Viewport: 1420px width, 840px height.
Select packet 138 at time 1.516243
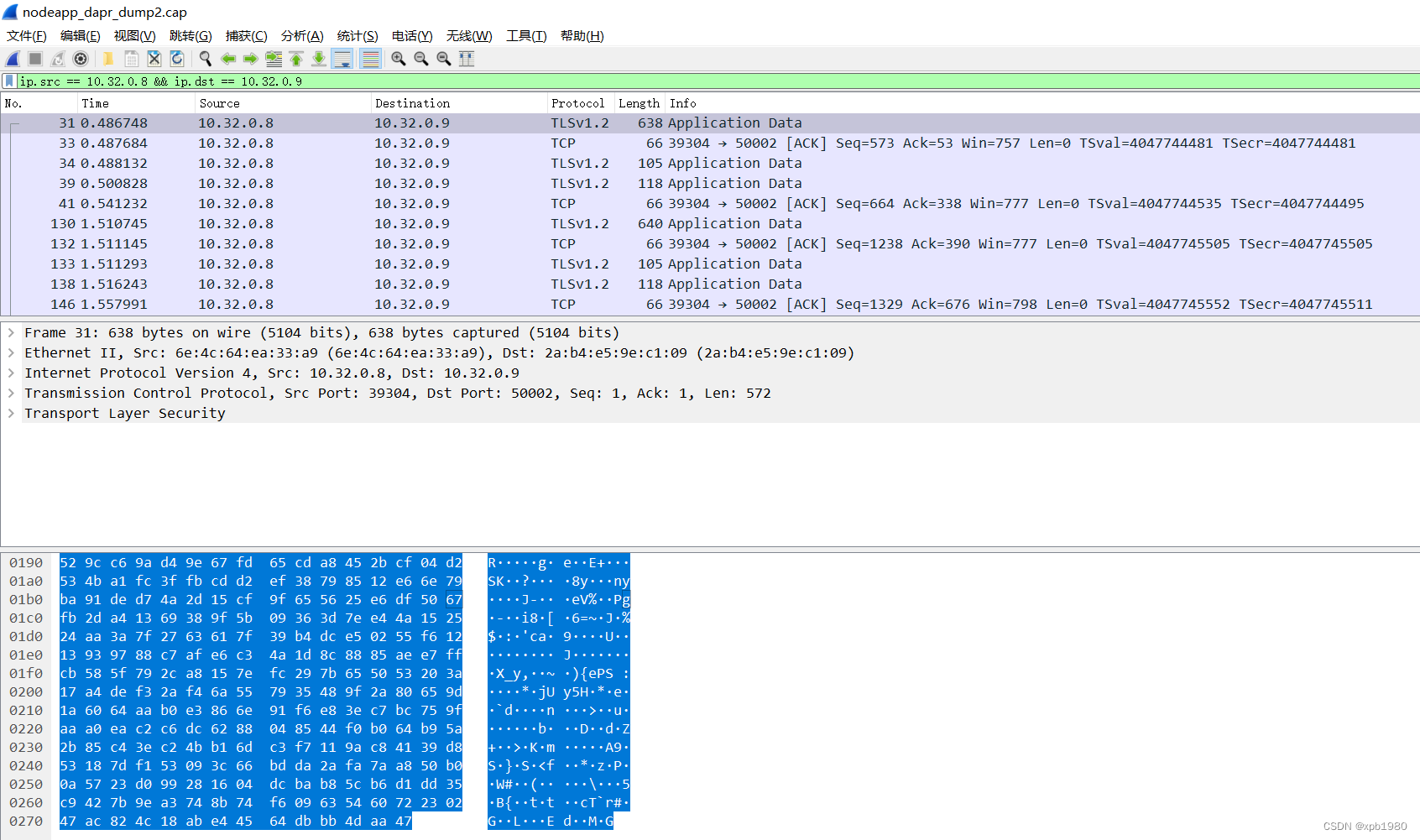tap(710, 284)
